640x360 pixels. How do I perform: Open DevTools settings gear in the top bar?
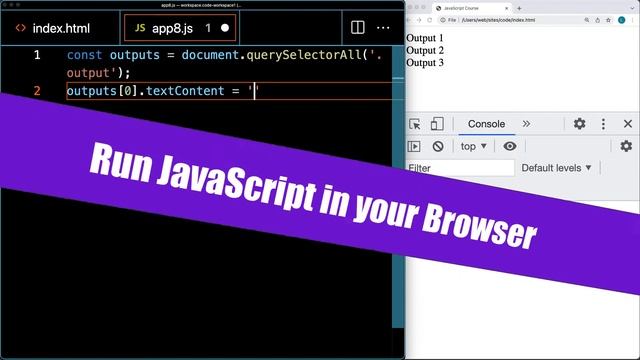click(x=579, y=124)
